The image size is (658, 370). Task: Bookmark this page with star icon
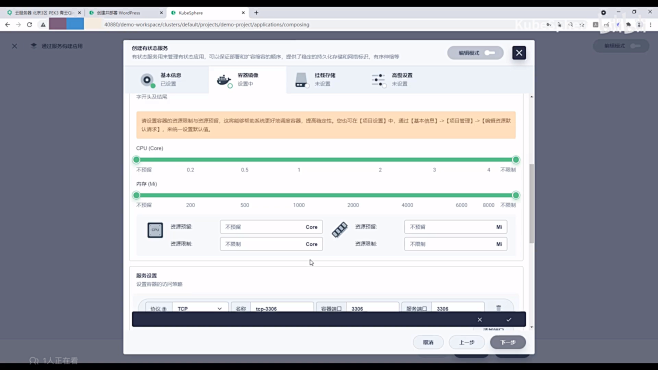click(582, 25)
